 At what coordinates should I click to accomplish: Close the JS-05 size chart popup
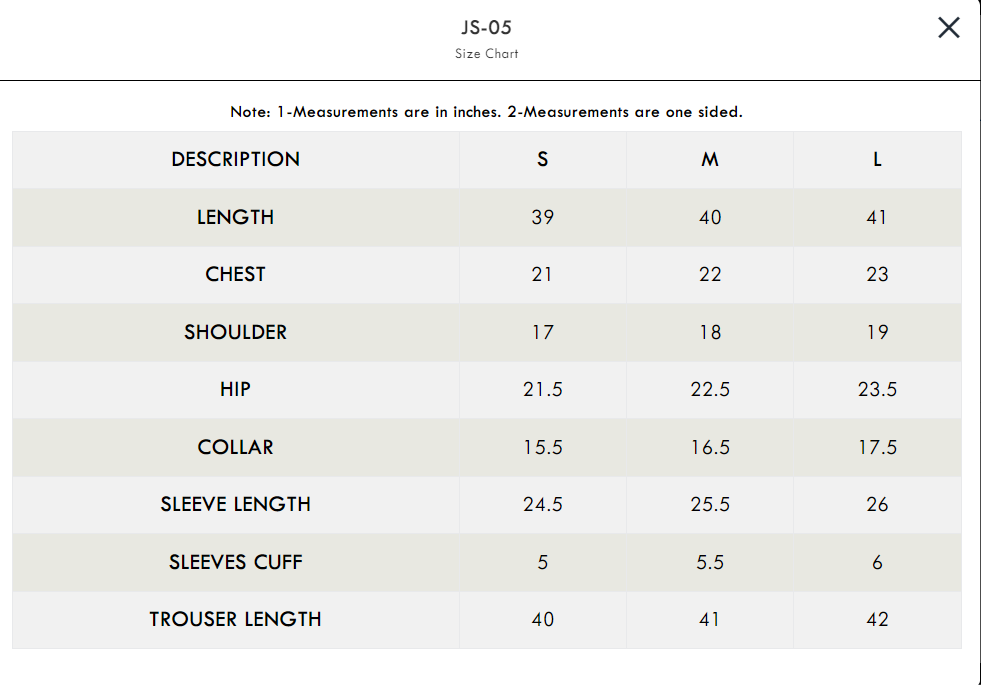tap(948, 28)
